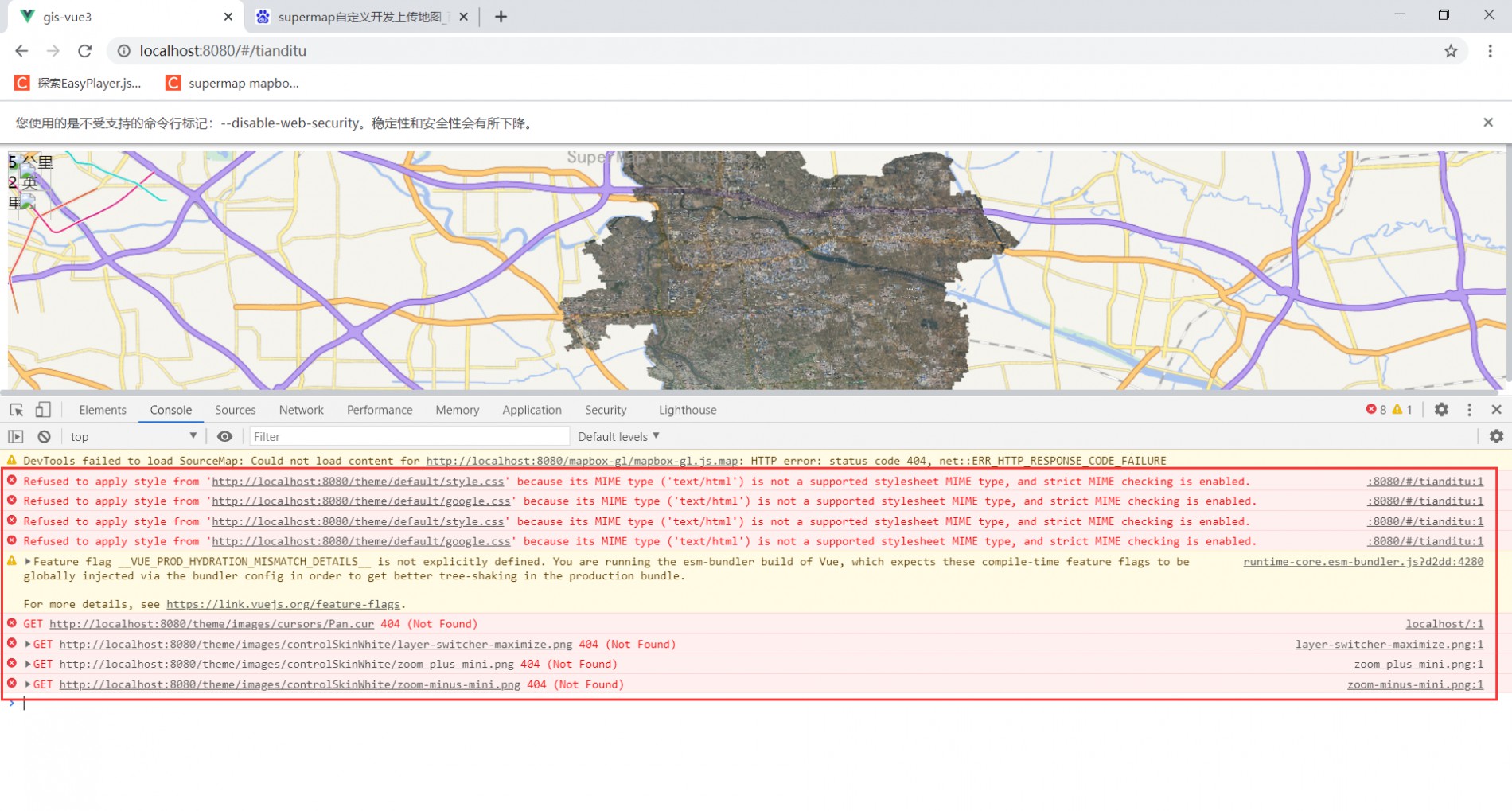Image resolution: width=1512 pixels, height=811 pixels.
Task: Switch to the Sources panel
Action: tap(236, 410)
